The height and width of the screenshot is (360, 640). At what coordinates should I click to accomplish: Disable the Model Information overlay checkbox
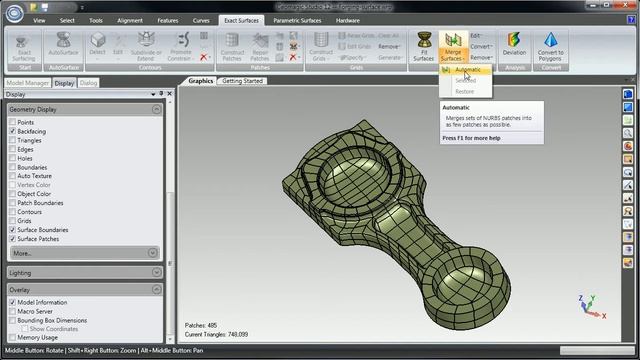pos(13,302)
